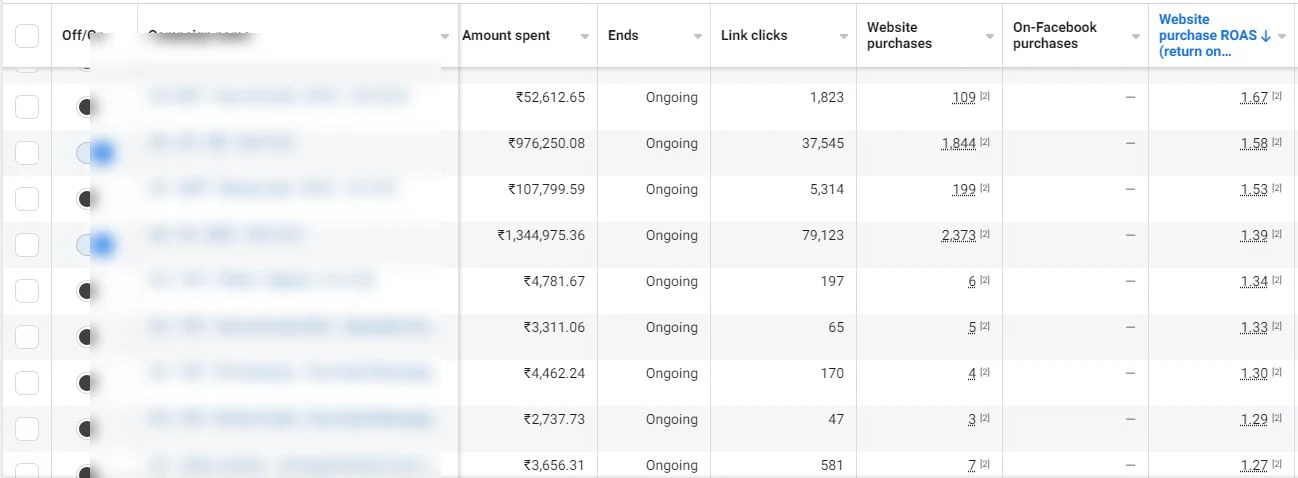
Task: Tick the select-all checkbox in table header
Action: tap(27, 36)
